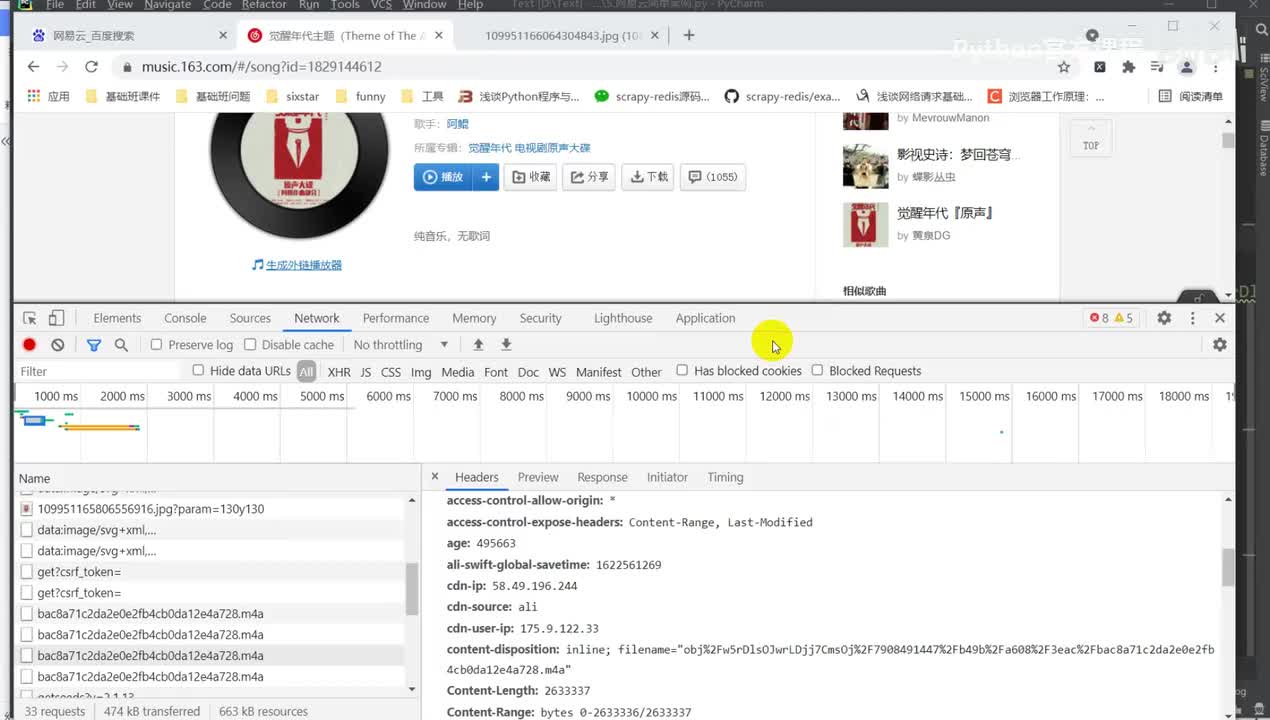
Task: Close the DevTools panel
Action: [x=1220, y=318]
